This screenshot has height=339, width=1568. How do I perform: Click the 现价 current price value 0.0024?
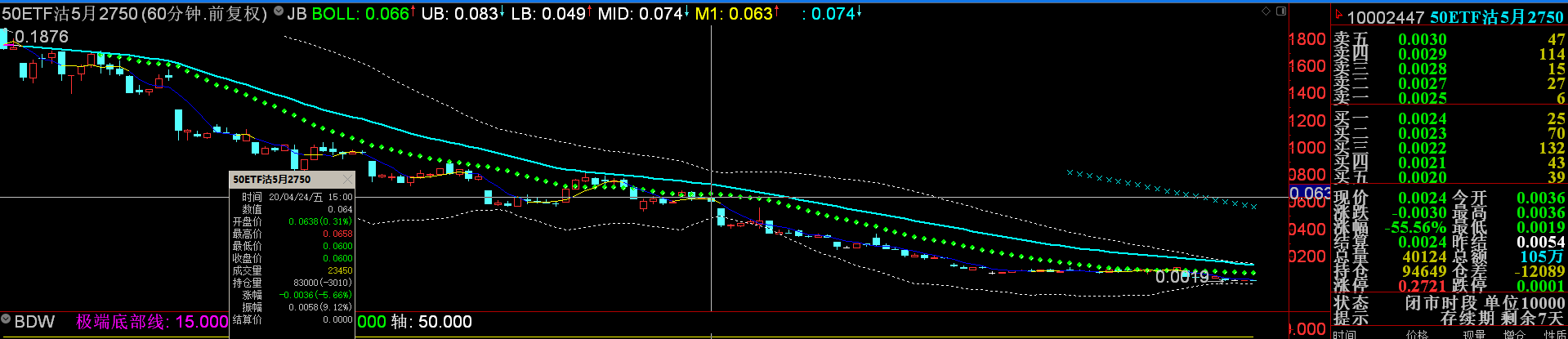tap(1422, 198)
